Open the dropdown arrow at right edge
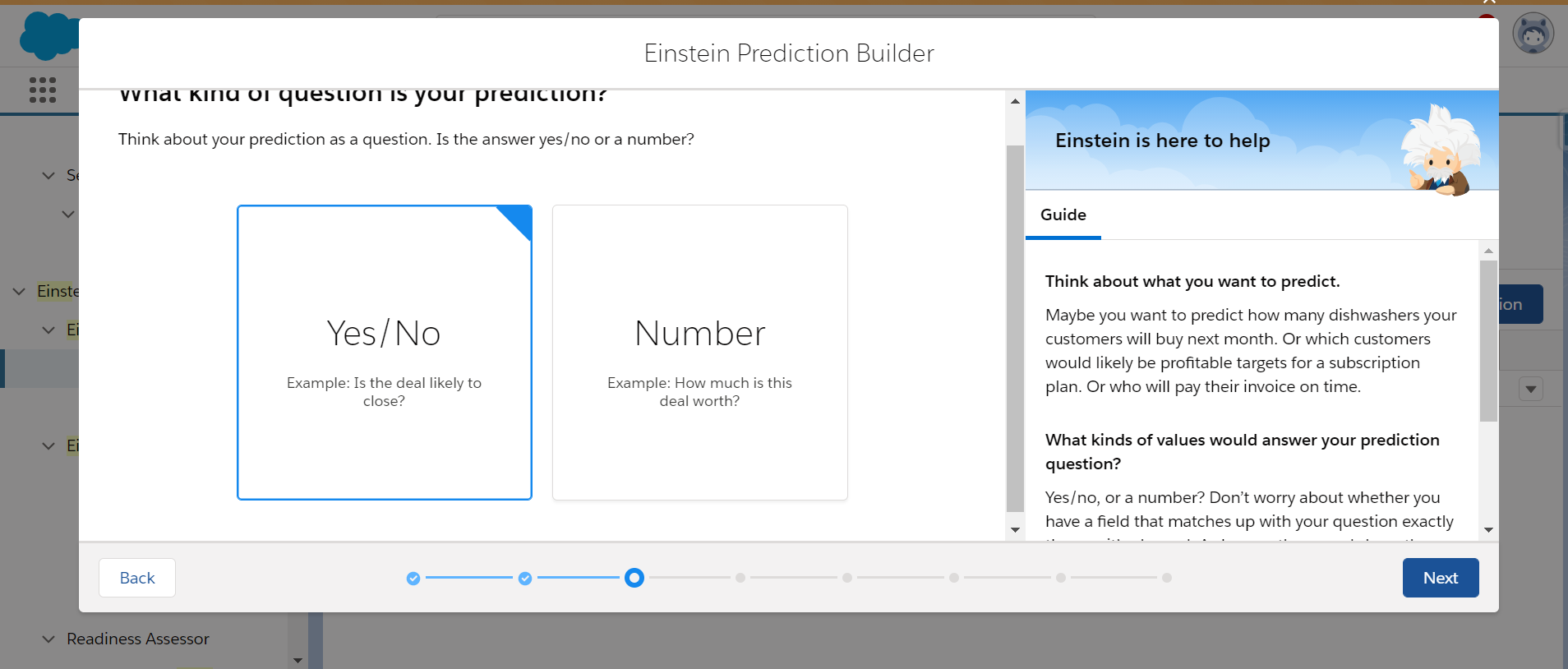Screen dimensions: 1568x669 click(1530, 389)
